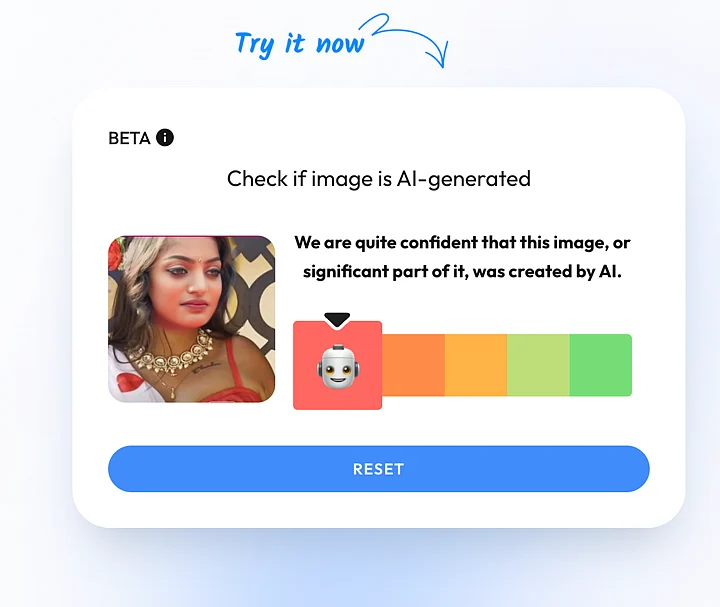Open the uploaded woman portrait thumbnail
Image resolution: width=720 pixels, height=607 pixels.
pyautogui.click(x=191, y=319)
